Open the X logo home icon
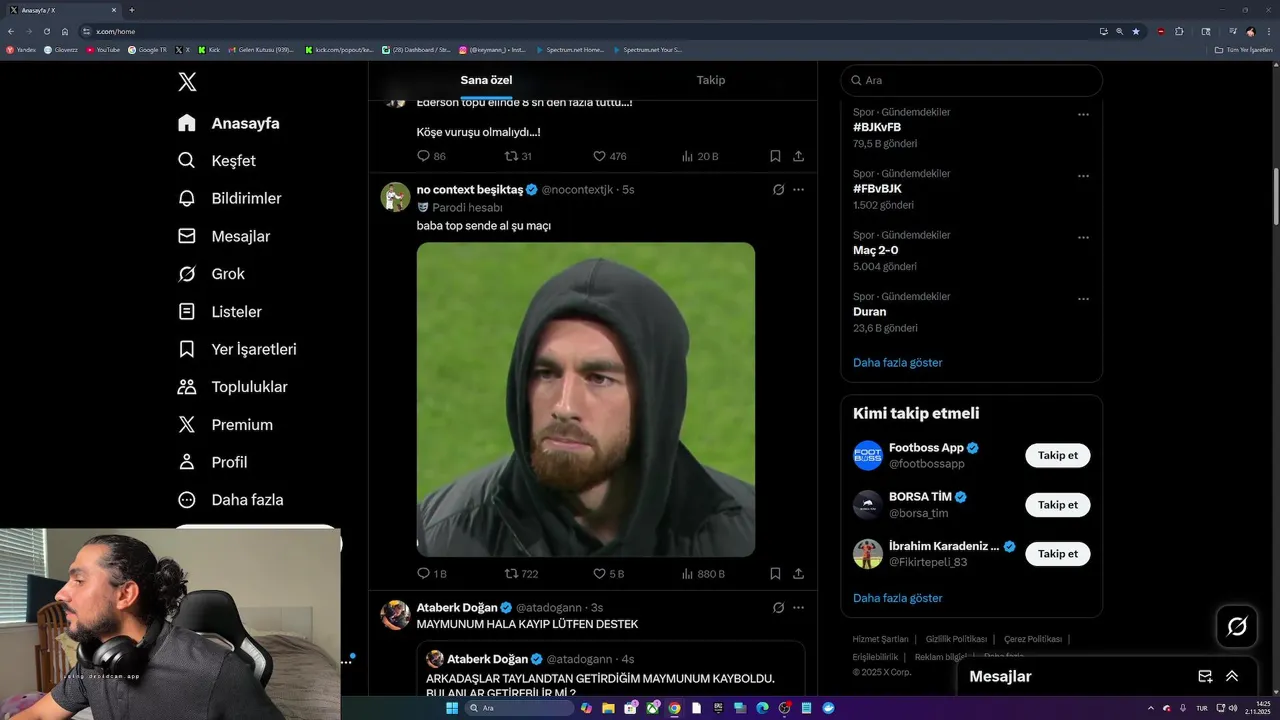 pos(187,82)
